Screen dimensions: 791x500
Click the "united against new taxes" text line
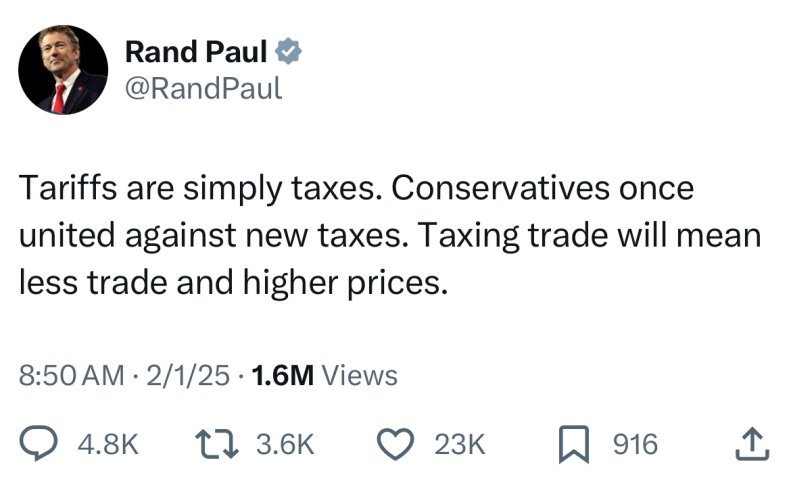coord(214,236)
